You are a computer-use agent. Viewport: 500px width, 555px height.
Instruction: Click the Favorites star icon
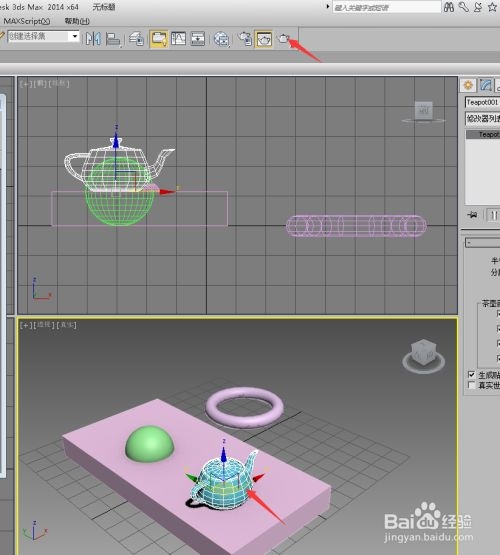pyautogui.click(x=493, y=7)
